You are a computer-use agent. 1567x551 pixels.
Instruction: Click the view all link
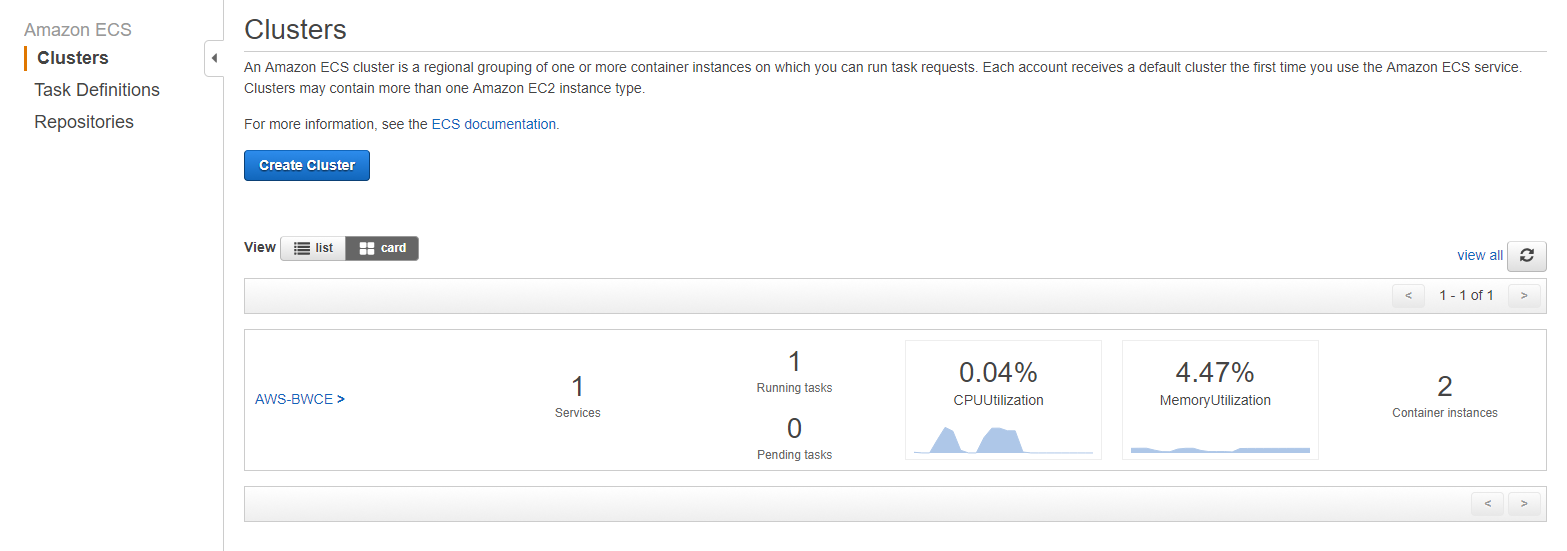1479,255
